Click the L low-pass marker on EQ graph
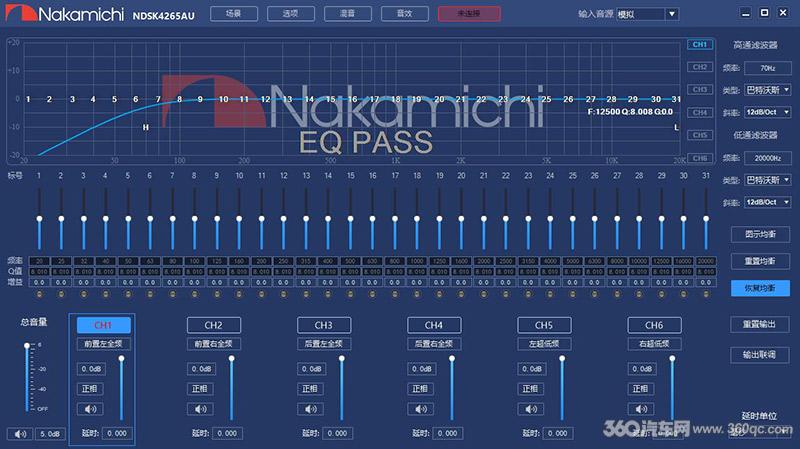800x449 pixels. 677,127
